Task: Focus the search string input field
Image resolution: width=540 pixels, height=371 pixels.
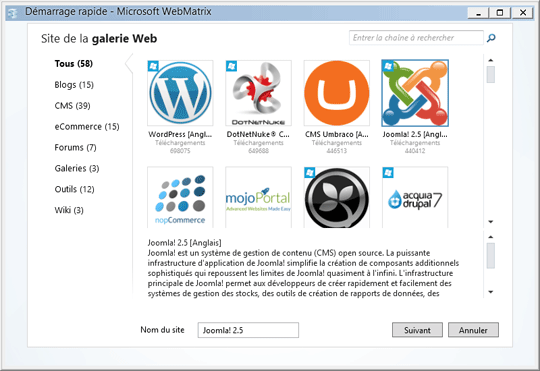Action: pyautogui.click(x=416, y=38)
